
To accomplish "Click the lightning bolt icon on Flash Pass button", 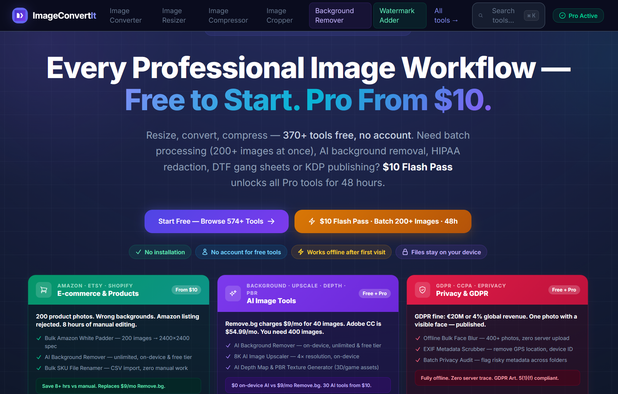I will (312, 221).
